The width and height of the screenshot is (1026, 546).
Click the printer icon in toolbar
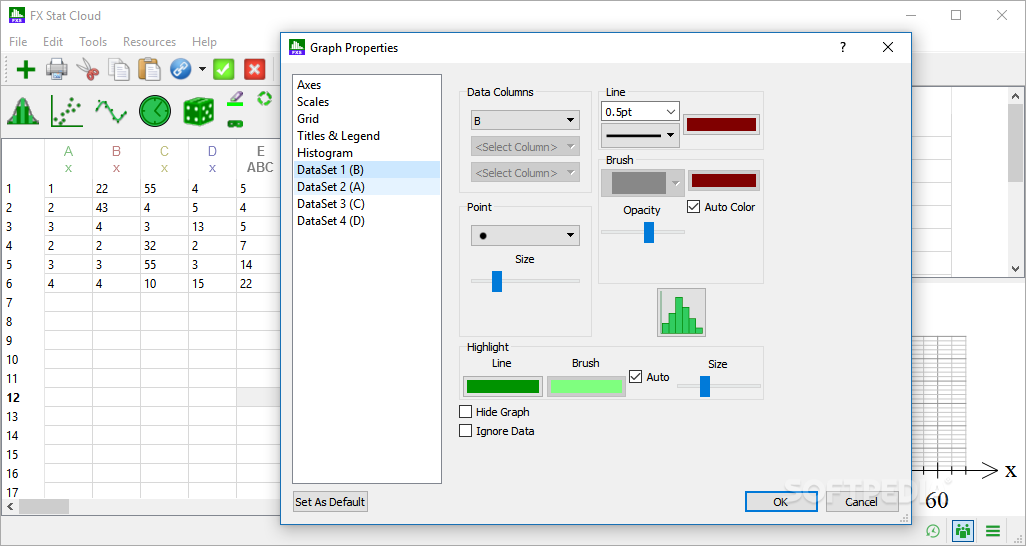coord(56,69)
